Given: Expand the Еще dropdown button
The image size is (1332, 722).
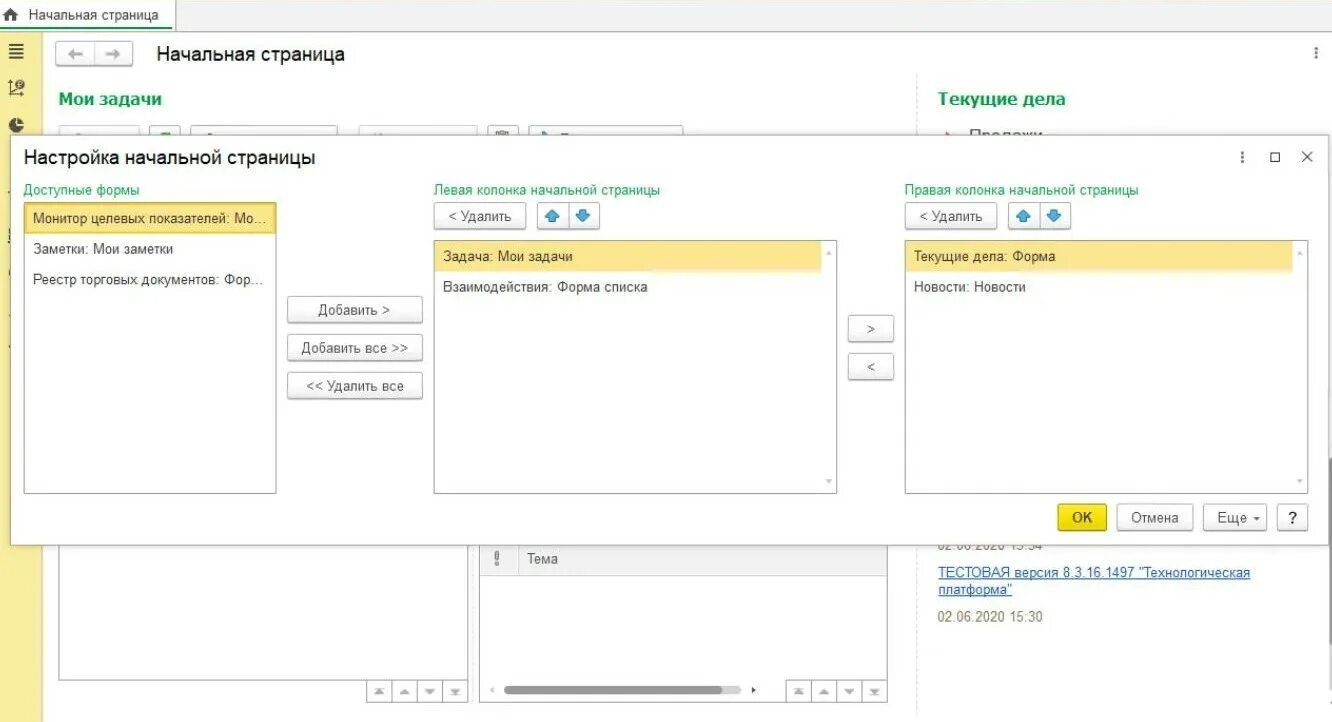Looking at the screenshot, I should point(1235,517).
